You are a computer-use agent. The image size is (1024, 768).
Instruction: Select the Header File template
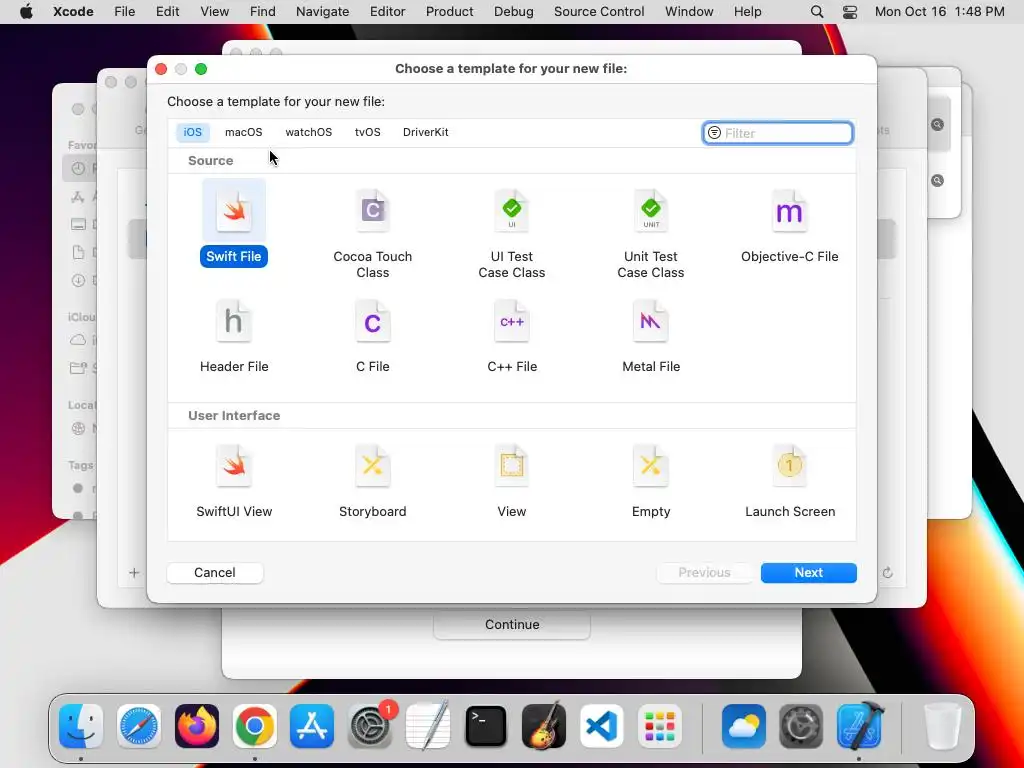point(234,336)
